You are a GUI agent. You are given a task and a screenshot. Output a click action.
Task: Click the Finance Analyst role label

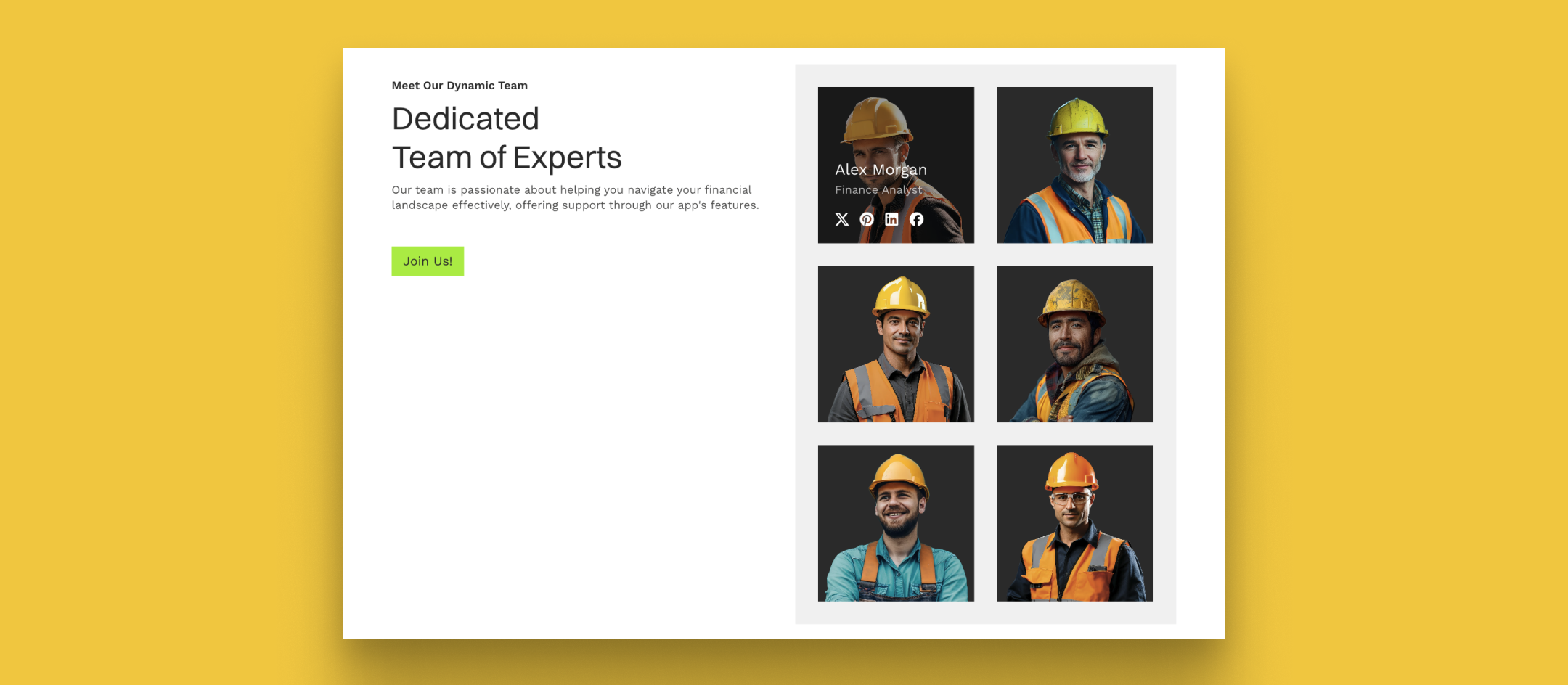tap(878, 189)
